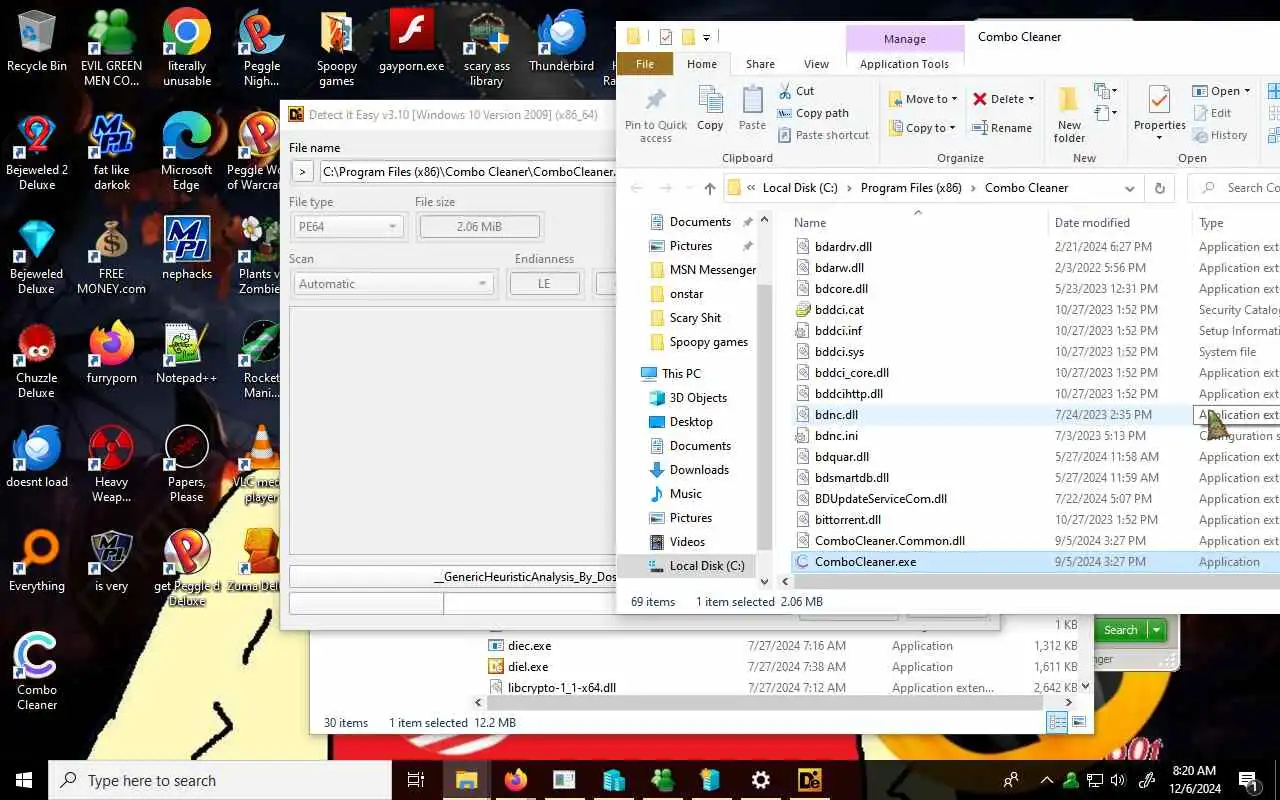1280x800 pixels.
Task: Click Local Disk (C:) in breadcrumb path
Action: point(799,188)
